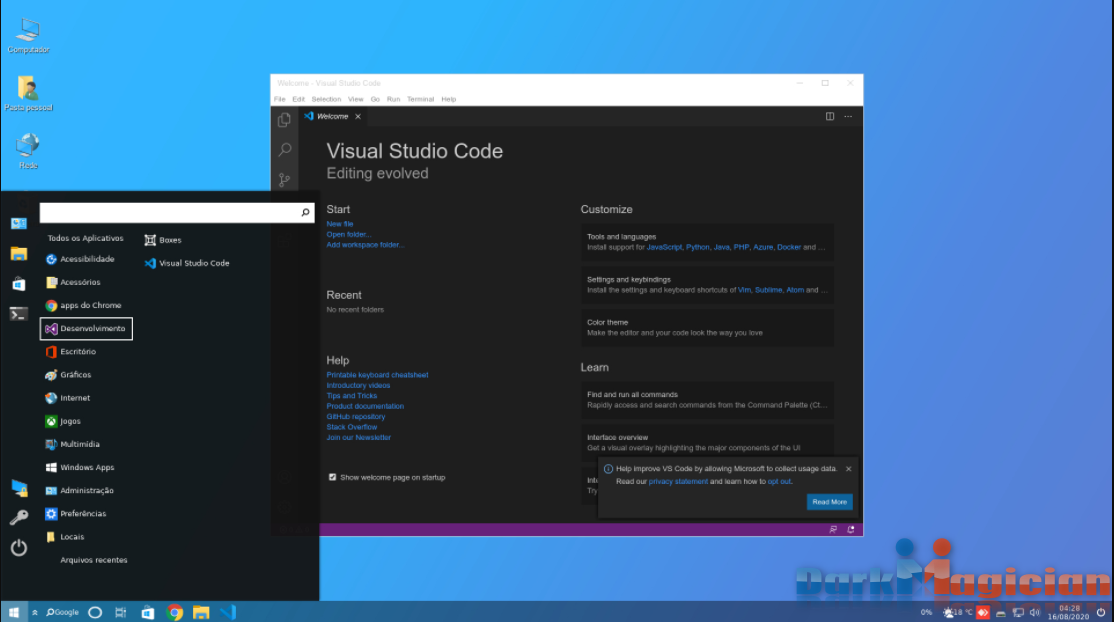1114x622 pixels.
Task: Open the File menu in VS Code
Action: [280, 100]
